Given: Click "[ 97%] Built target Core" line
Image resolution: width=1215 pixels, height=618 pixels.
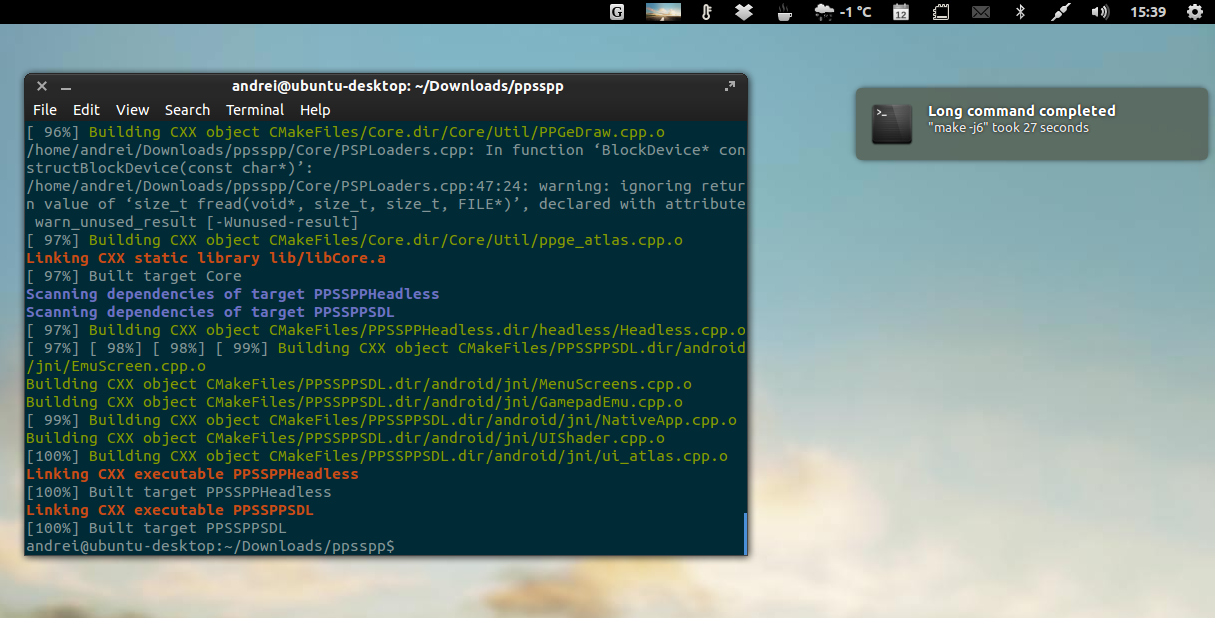Looking at the screenshot, I should [134, 276].
